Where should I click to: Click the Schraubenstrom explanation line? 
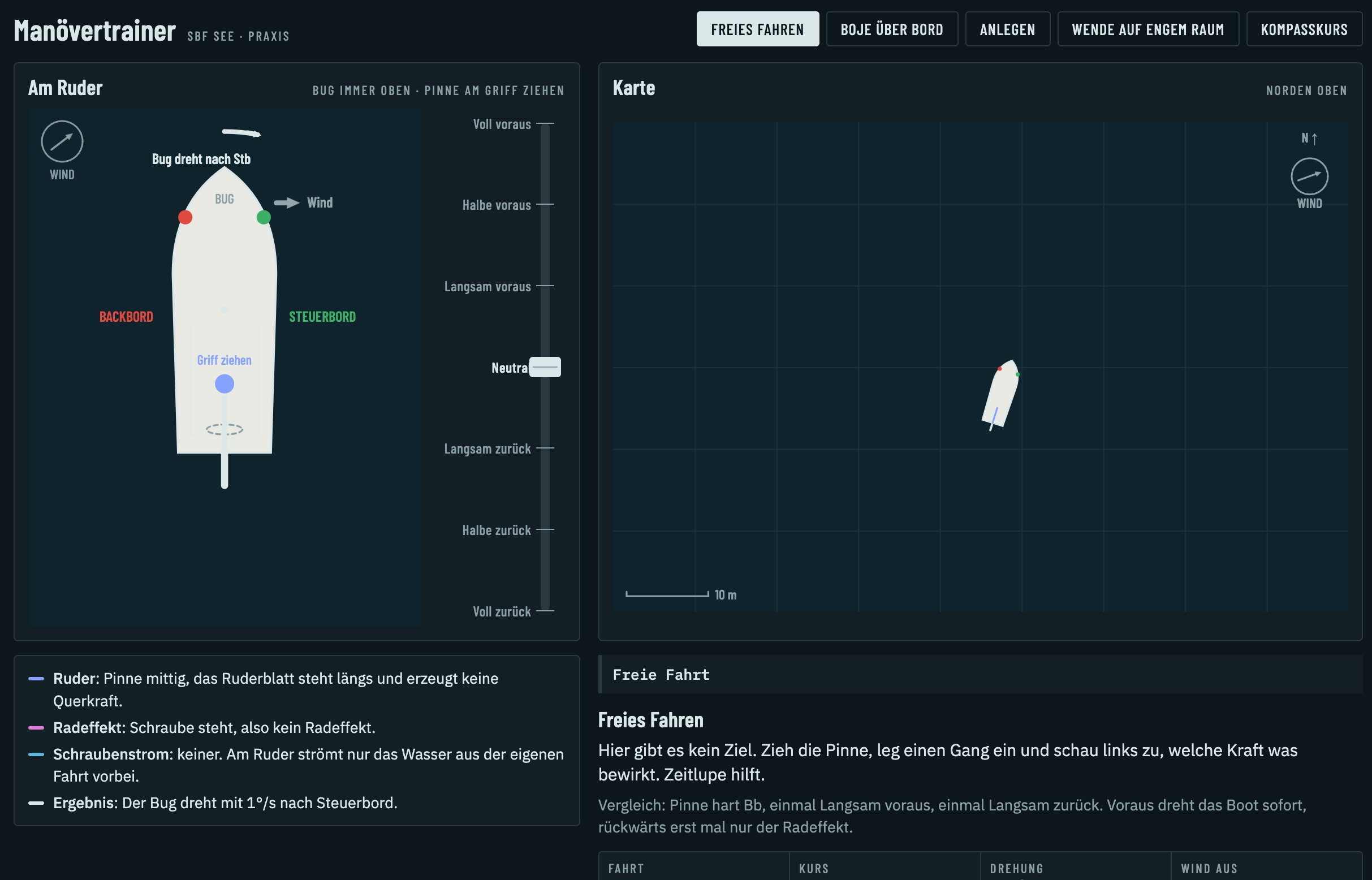pos(296,765)
